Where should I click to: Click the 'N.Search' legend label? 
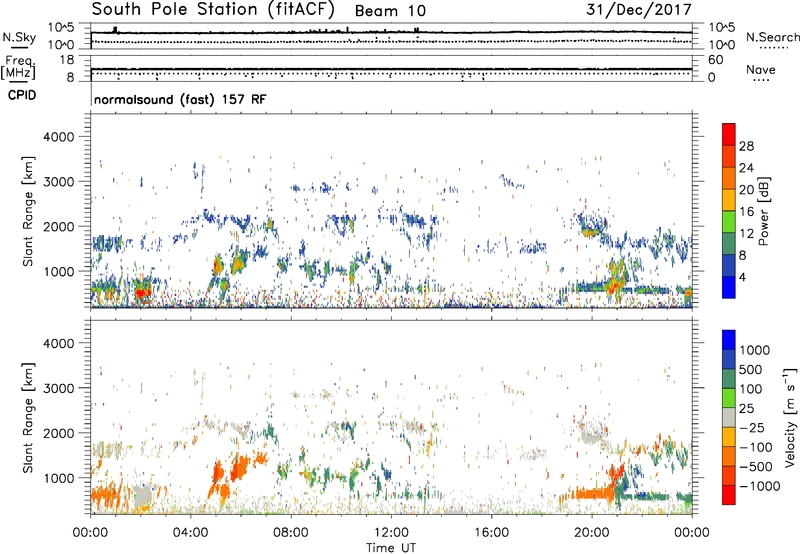(x=772, y=37)
